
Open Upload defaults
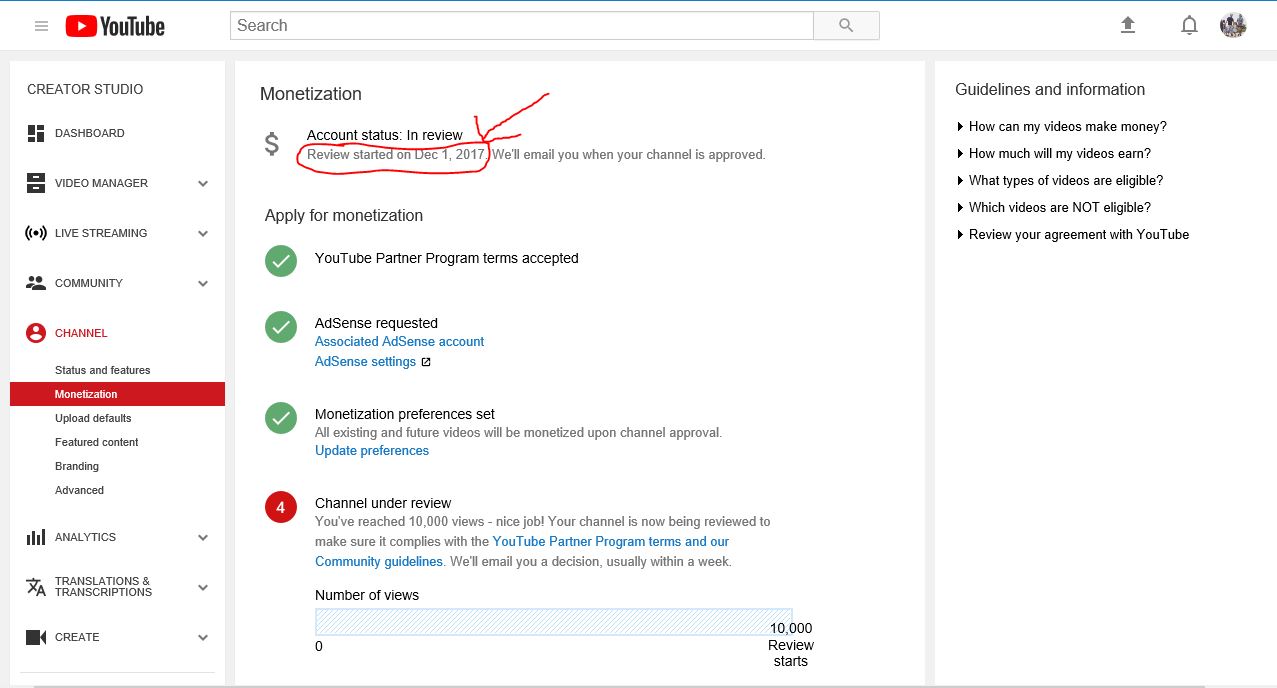coord(93,418)
